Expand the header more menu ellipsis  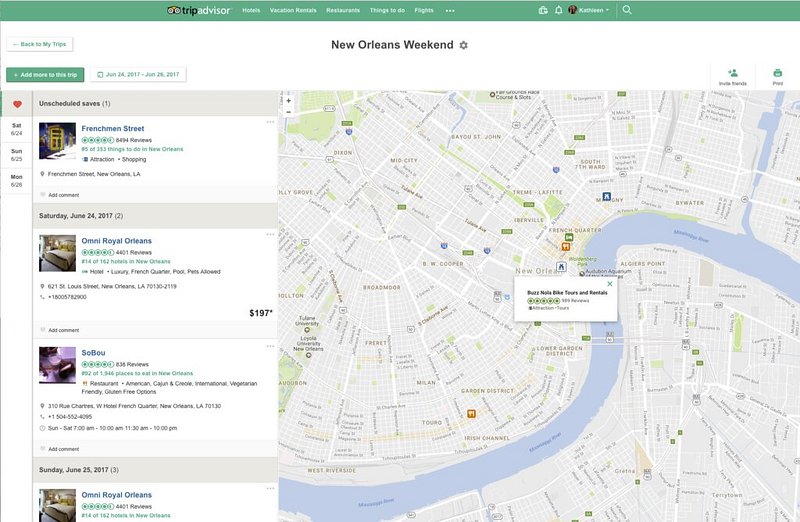click(x=450, y=10)
